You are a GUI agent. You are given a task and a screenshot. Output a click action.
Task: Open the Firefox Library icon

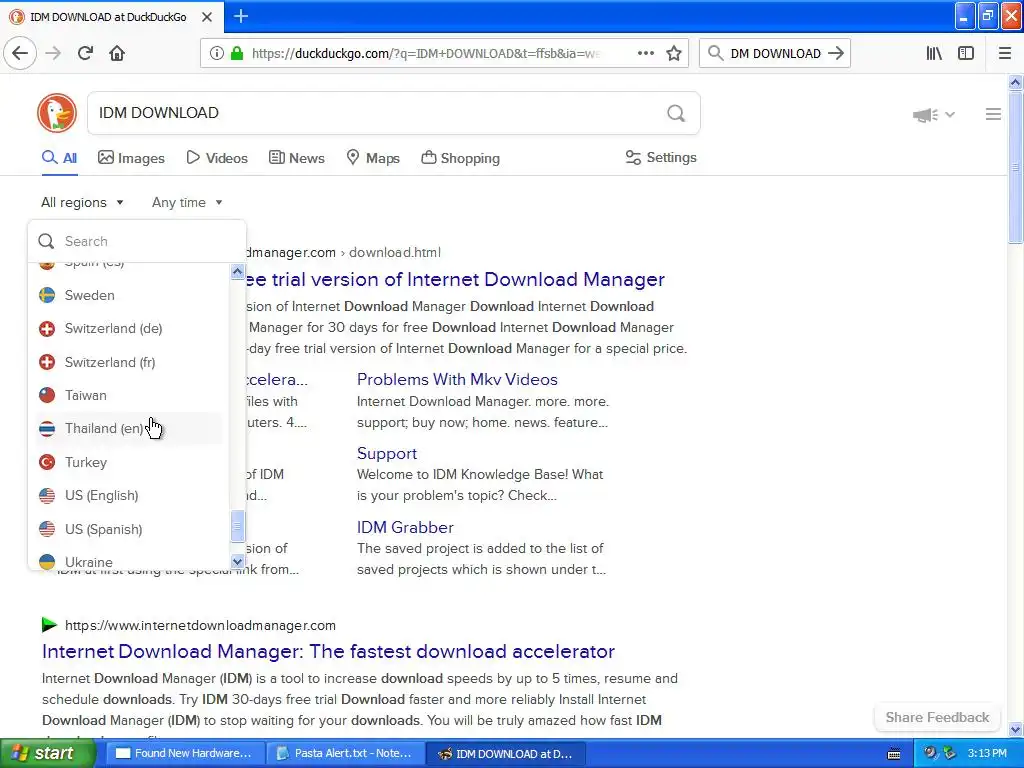934,54
